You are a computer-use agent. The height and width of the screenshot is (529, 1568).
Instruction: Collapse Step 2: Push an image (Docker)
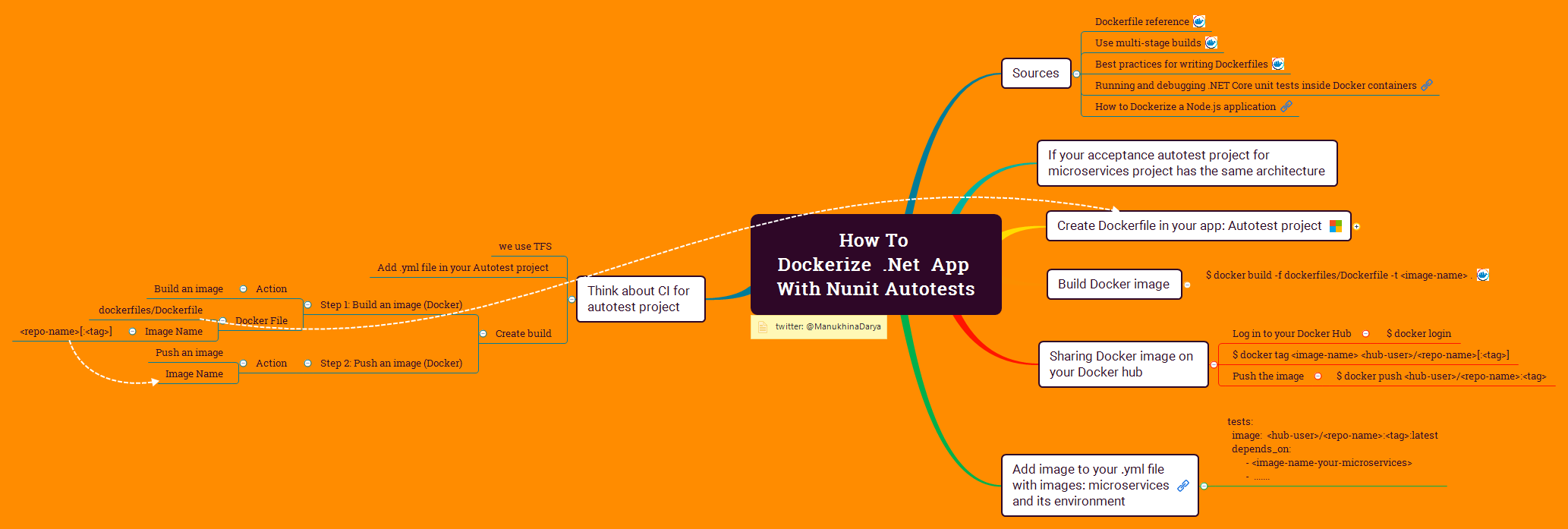pos(307,364)
